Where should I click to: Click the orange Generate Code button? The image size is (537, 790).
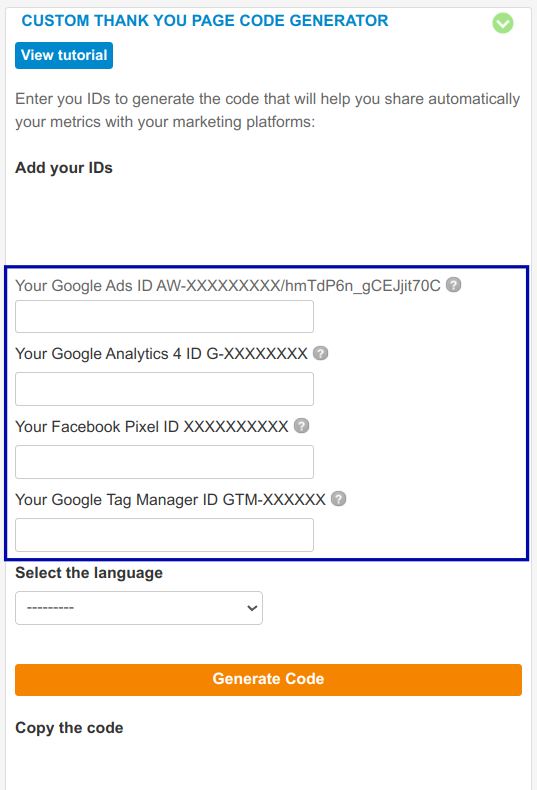point(268,680)
